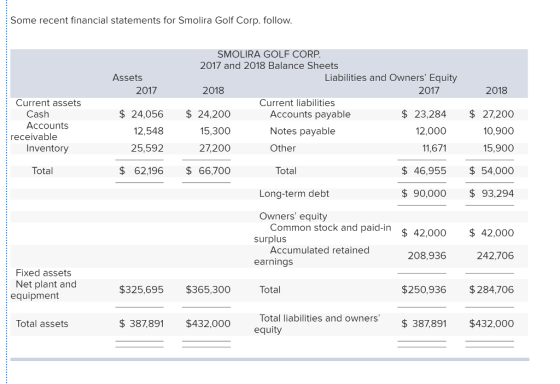Click the 2017 Inventory value 25,592

[x=147, y=148]
